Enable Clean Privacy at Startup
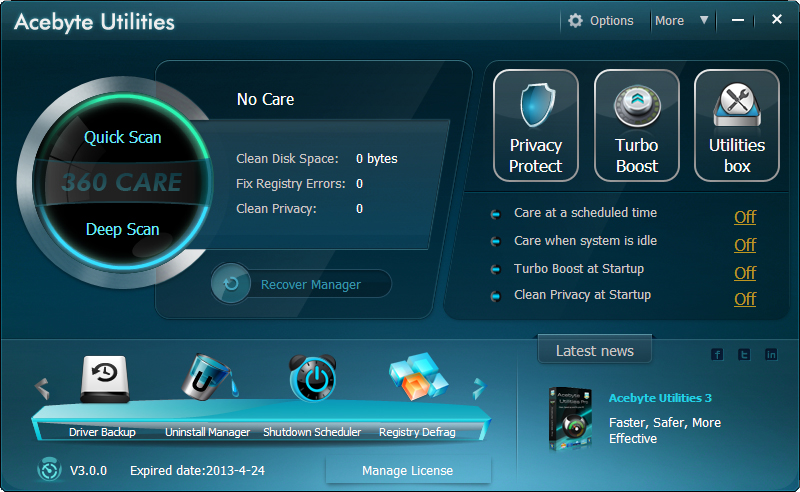The width and height of the screenshot is (800, 492). tap(745, 299)
